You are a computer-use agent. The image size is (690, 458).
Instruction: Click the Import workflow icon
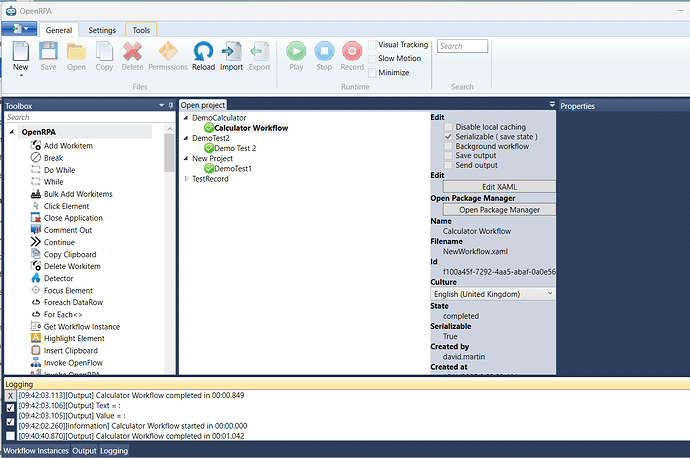coord(231,53)
